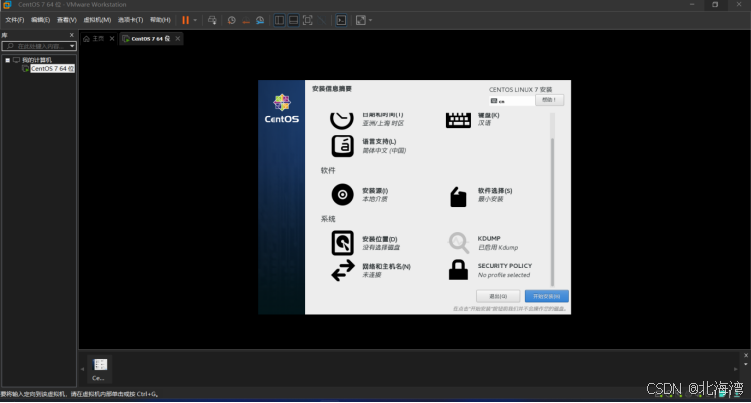
Task: Open the 选项卡(T) menu
Action: coord(130,20)
